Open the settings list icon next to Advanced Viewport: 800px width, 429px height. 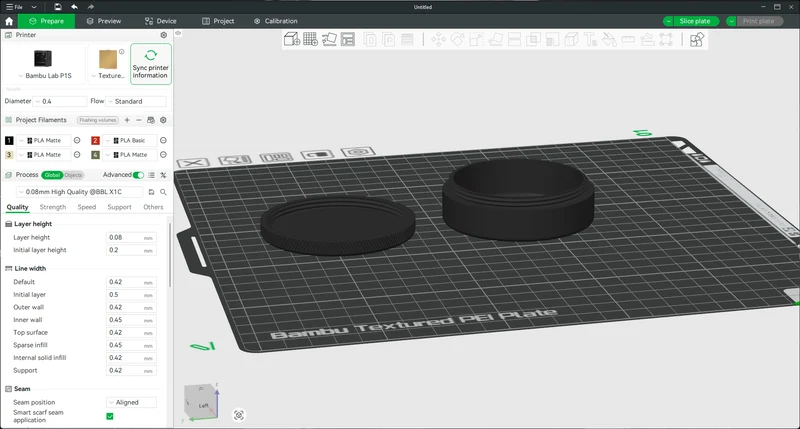152,175
